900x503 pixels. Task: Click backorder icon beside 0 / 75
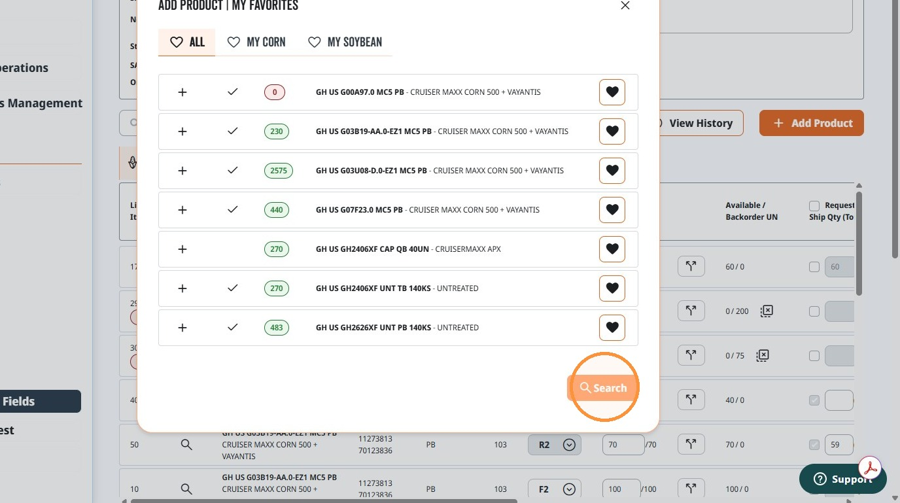(x=762, y=355)
